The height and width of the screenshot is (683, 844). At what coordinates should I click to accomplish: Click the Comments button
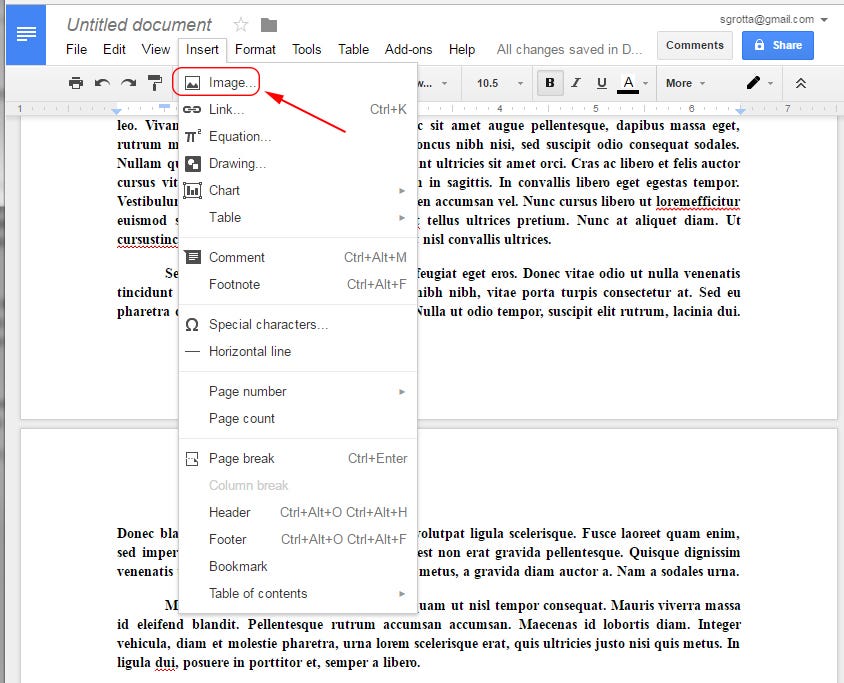coord(694,45)
